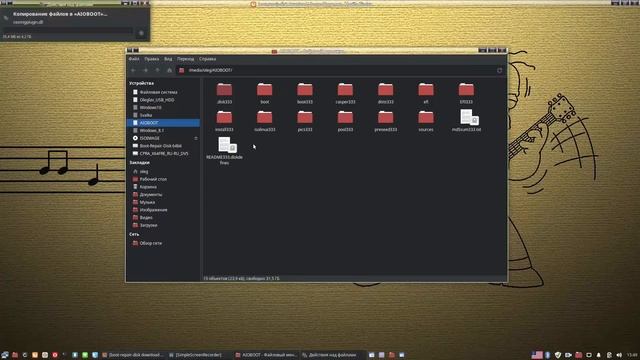Open the boot333 folder
The width and height of the screenshot is (640, 360).
[305, 93]
